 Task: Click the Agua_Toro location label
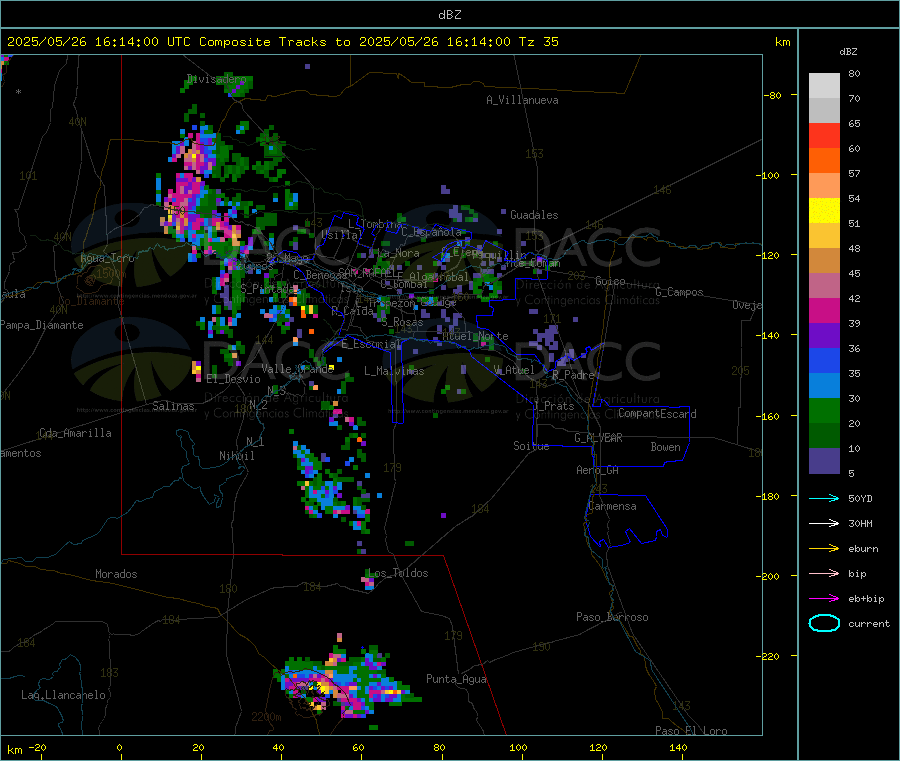pos(107,258)
